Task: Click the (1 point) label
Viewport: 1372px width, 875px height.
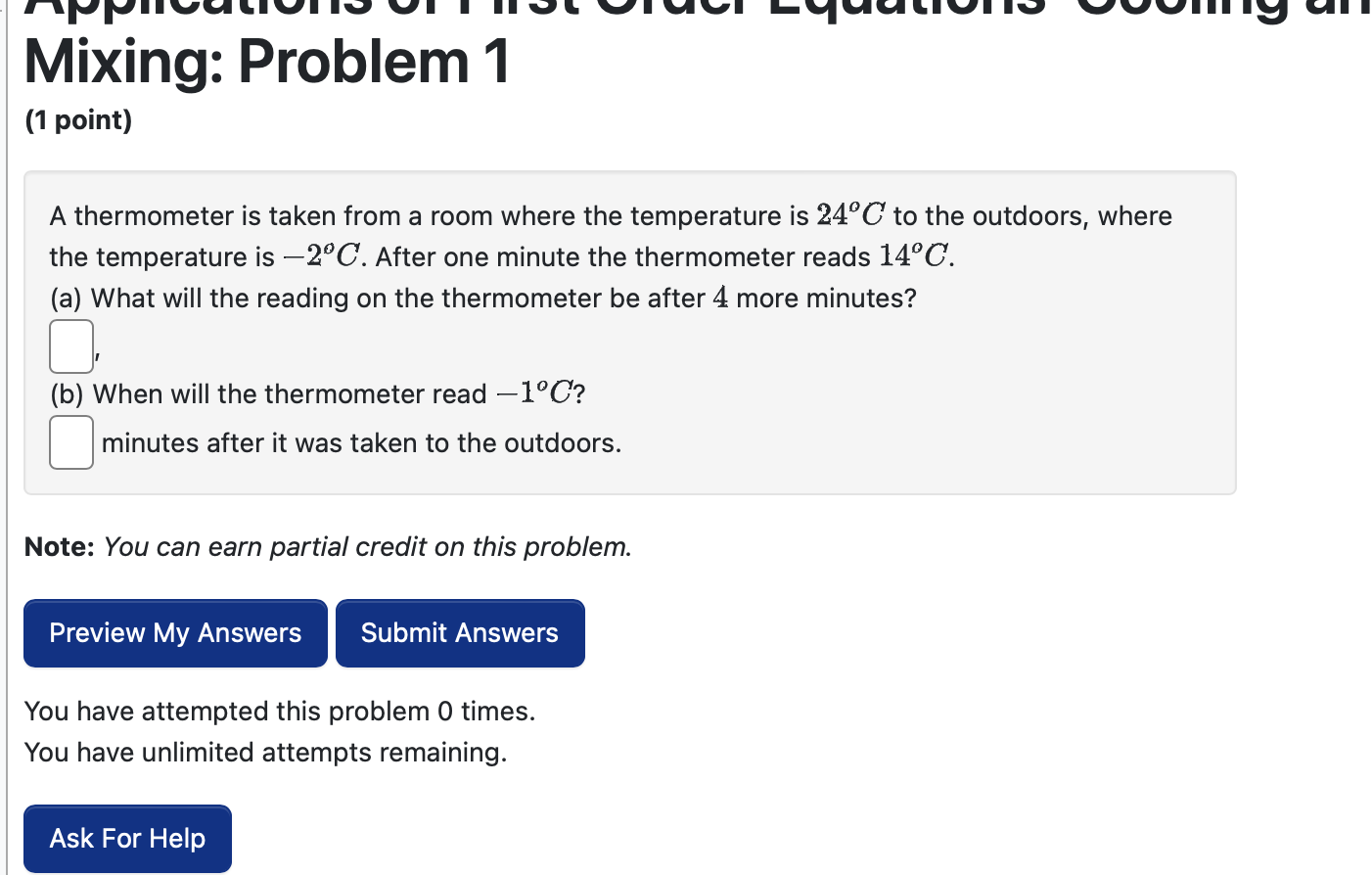Action: 78,119
